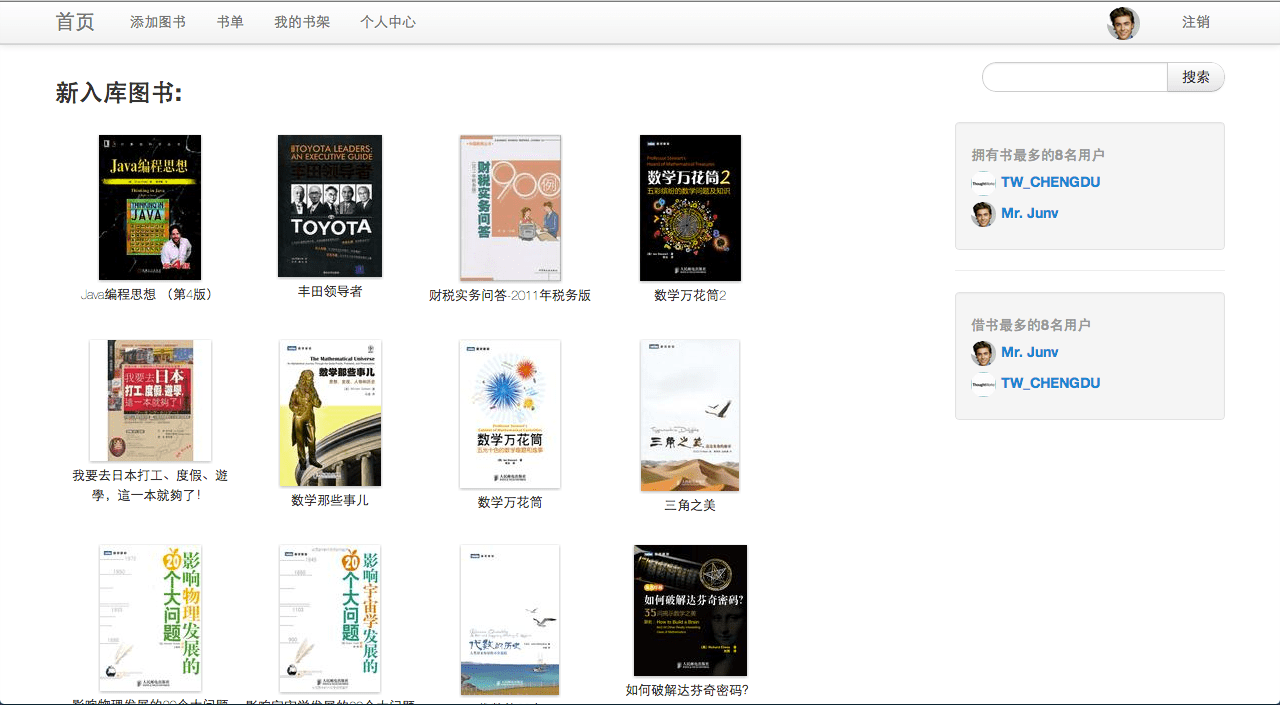
Task: Click Mr. Junv avatar in 借书最多 panel
Action: pyautogui.click(x=983, y=353)
